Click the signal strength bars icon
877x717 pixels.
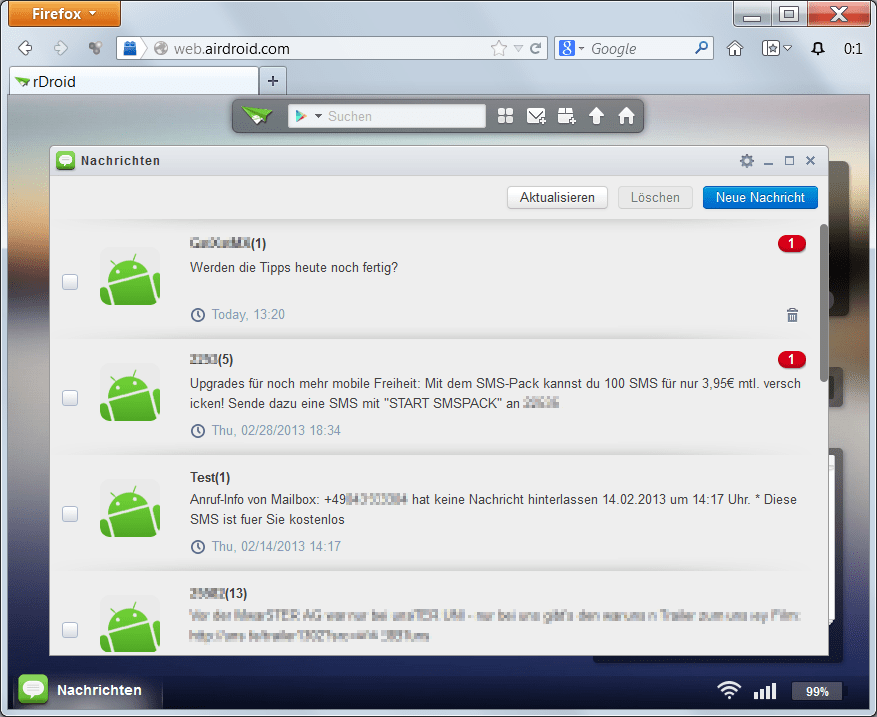(765, 691)
